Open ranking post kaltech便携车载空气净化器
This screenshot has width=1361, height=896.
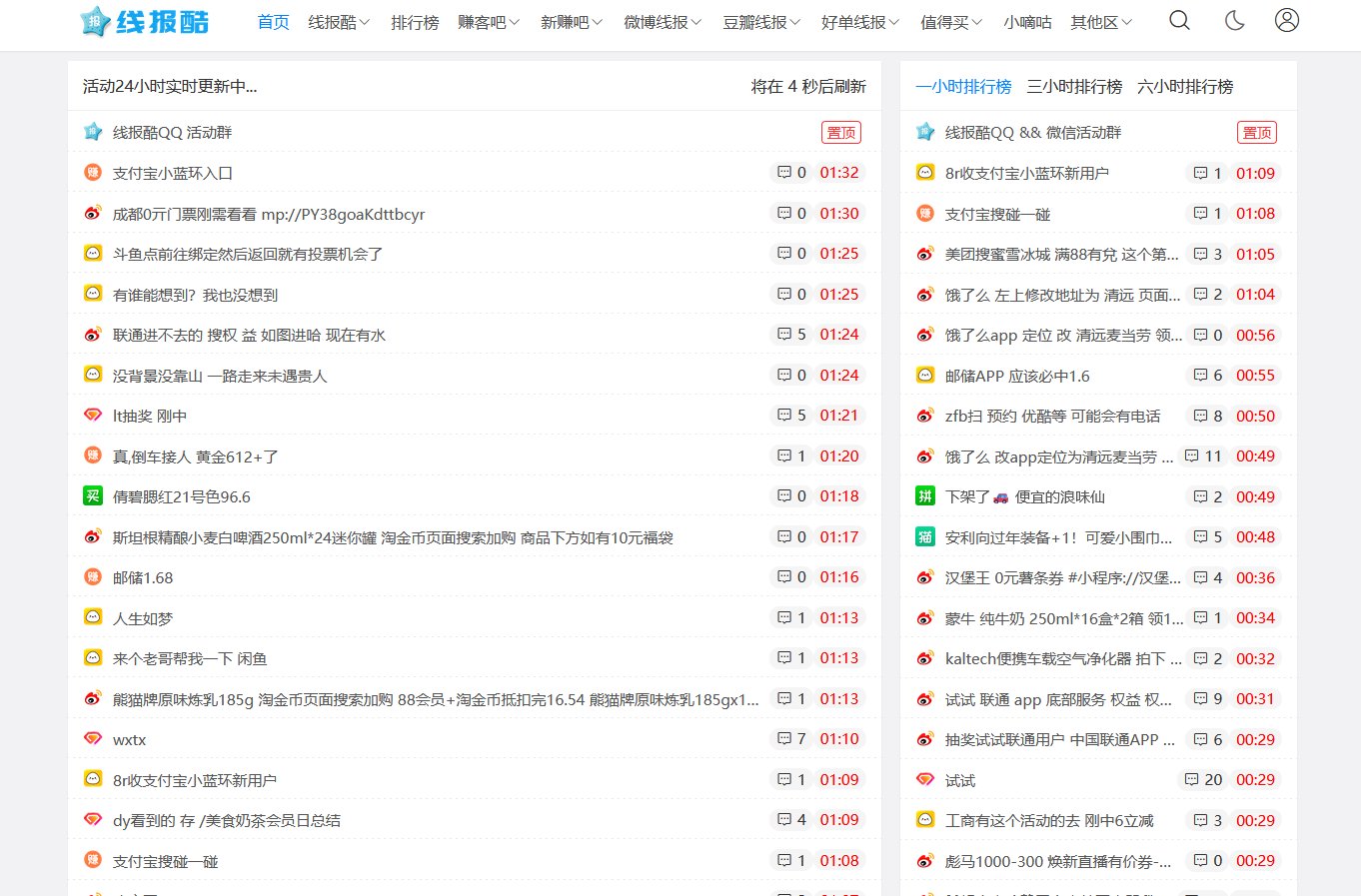click(x=1063, y=658)
